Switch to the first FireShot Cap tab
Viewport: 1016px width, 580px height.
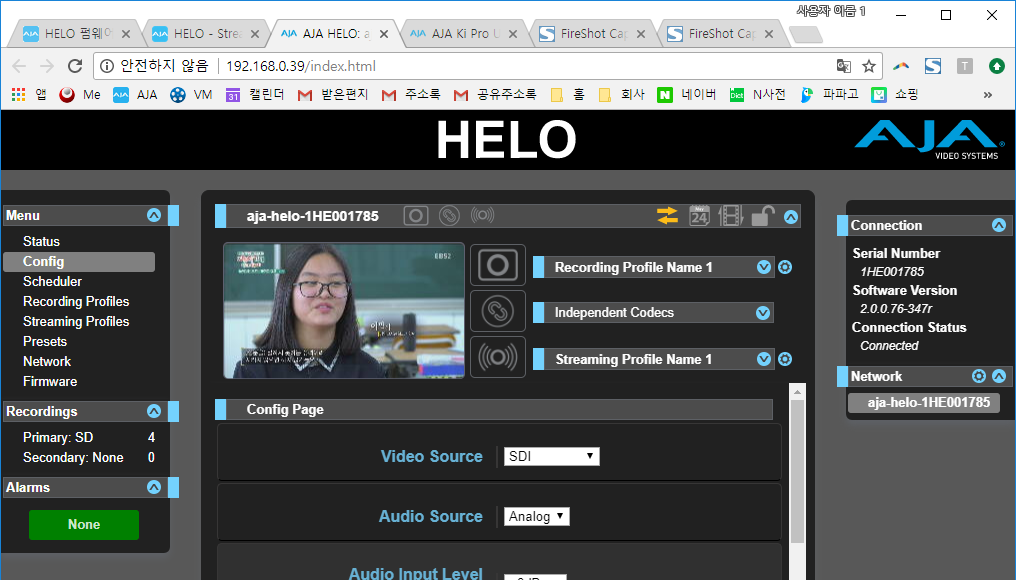click(x=592, y=34)
